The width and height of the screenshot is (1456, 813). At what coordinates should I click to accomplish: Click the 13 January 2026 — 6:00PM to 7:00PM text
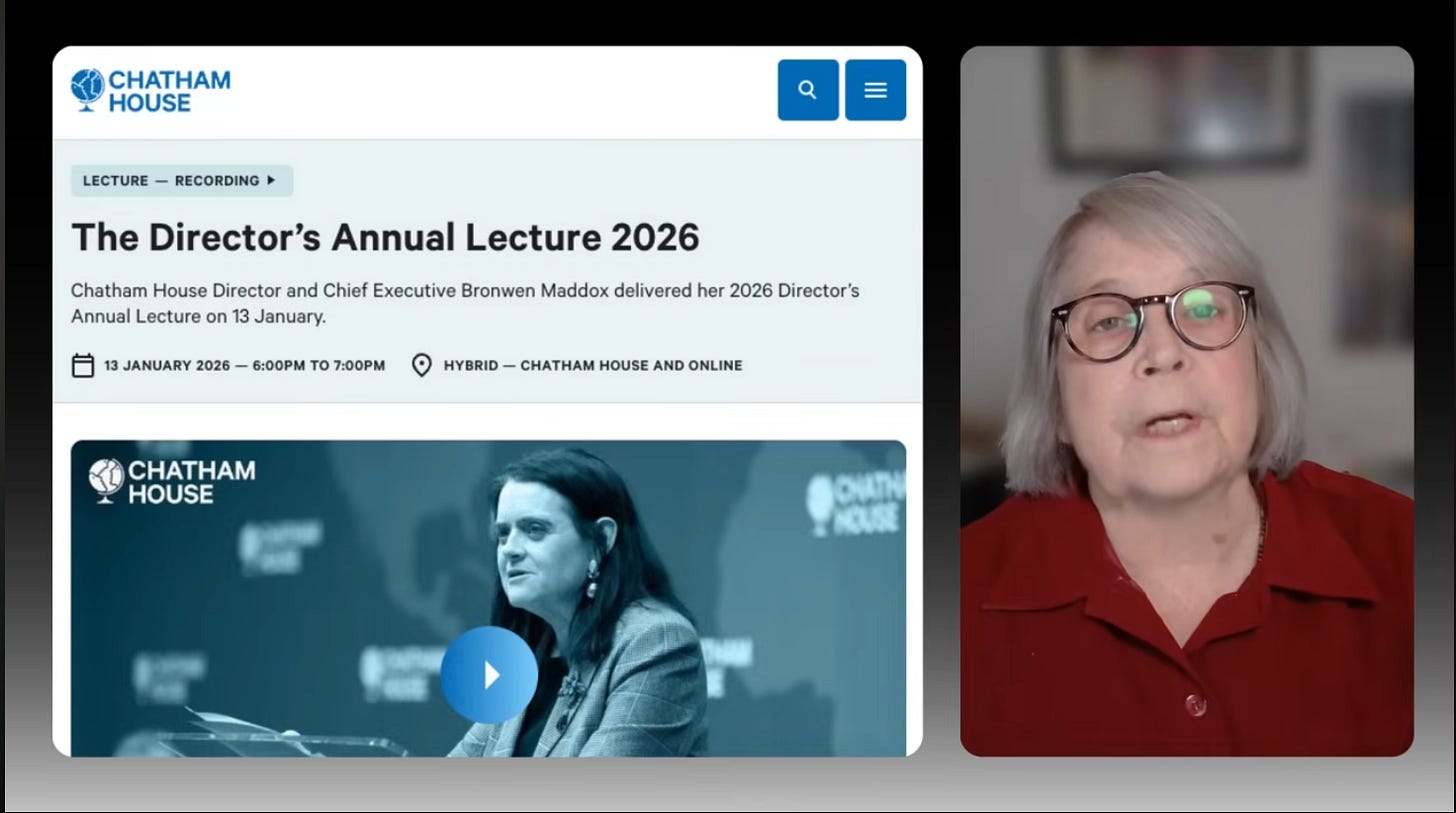(244, 366)
